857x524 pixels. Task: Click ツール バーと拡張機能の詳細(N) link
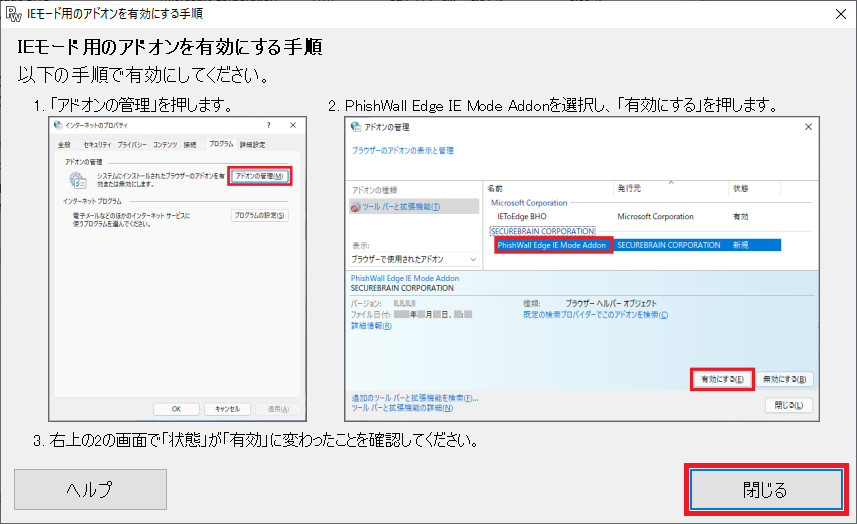(402, 408)
